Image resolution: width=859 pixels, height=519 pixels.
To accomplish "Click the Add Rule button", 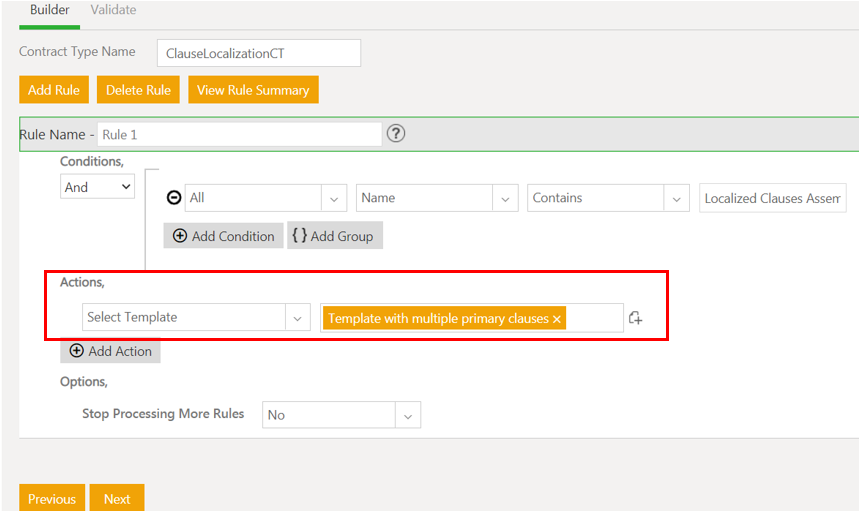I will pos(54,90).
